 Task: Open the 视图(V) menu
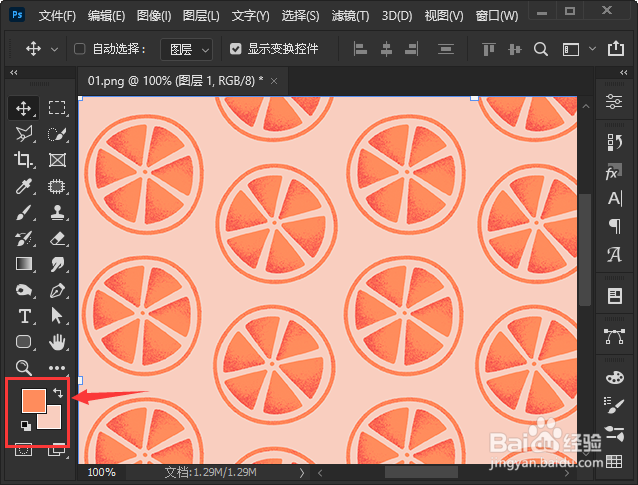coord(444,16)
